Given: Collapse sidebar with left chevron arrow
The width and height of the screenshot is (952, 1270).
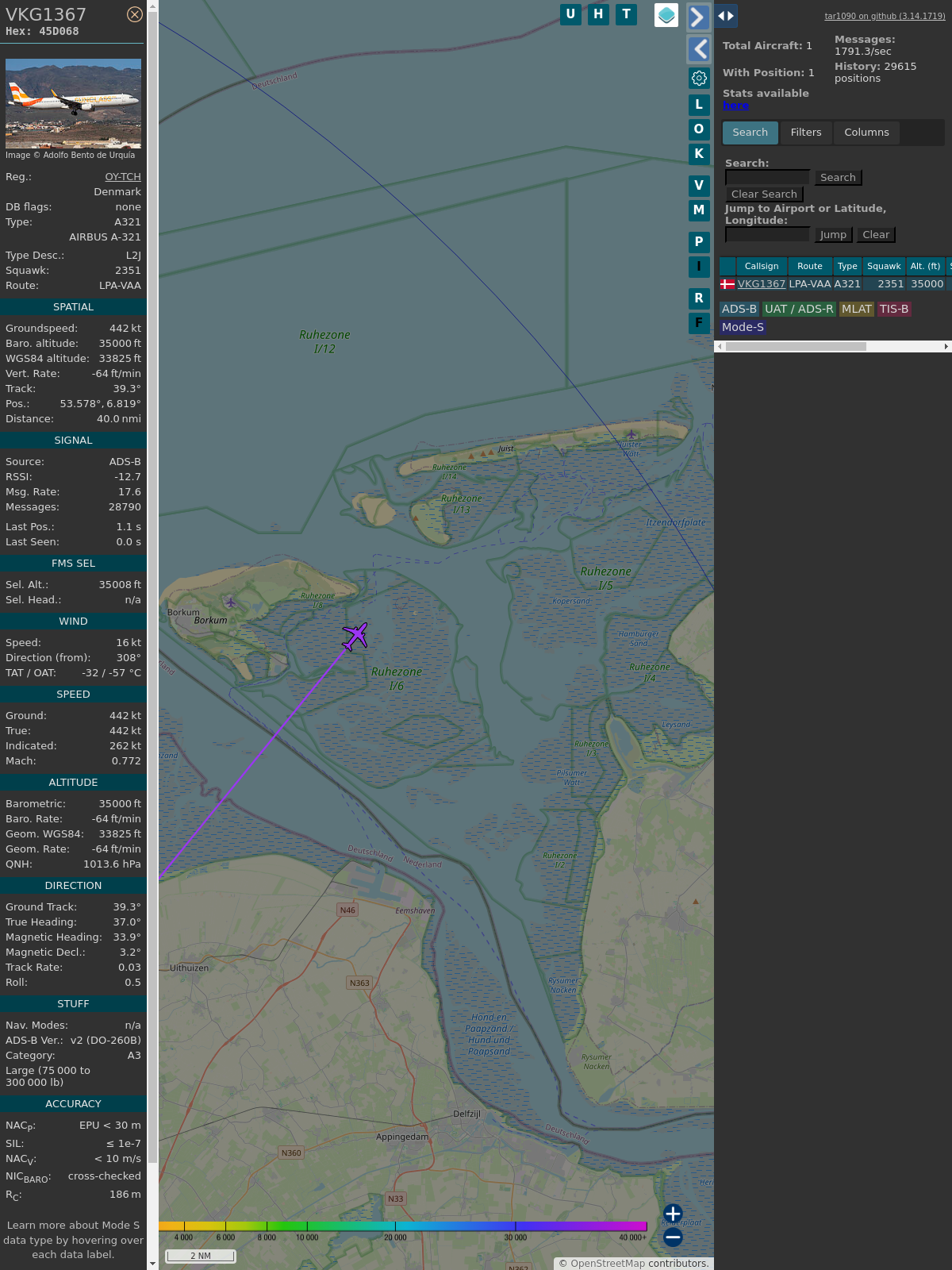Looking at the screenshot, I should 698,49.
